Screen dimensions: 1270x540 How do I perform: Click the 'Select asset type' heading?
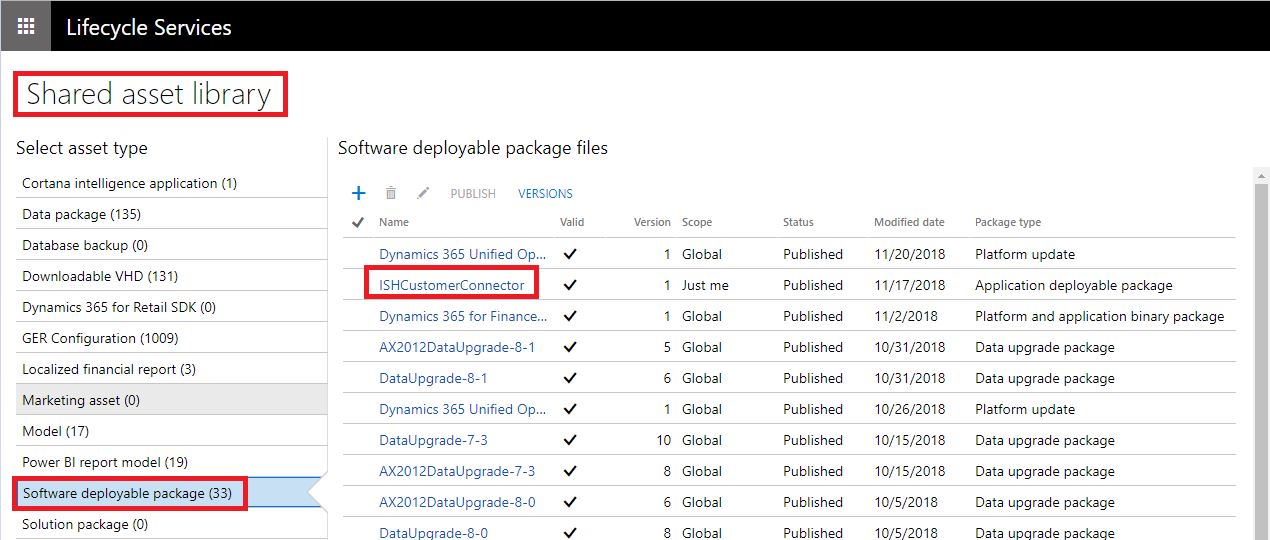click(82, 148)
